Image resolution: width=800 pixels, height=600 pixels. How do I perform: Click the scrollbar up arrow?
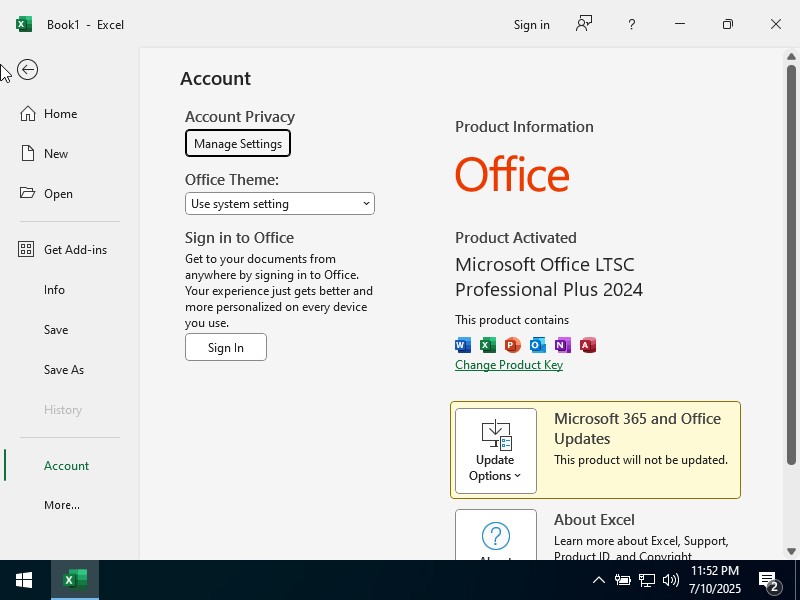(791, 56)
